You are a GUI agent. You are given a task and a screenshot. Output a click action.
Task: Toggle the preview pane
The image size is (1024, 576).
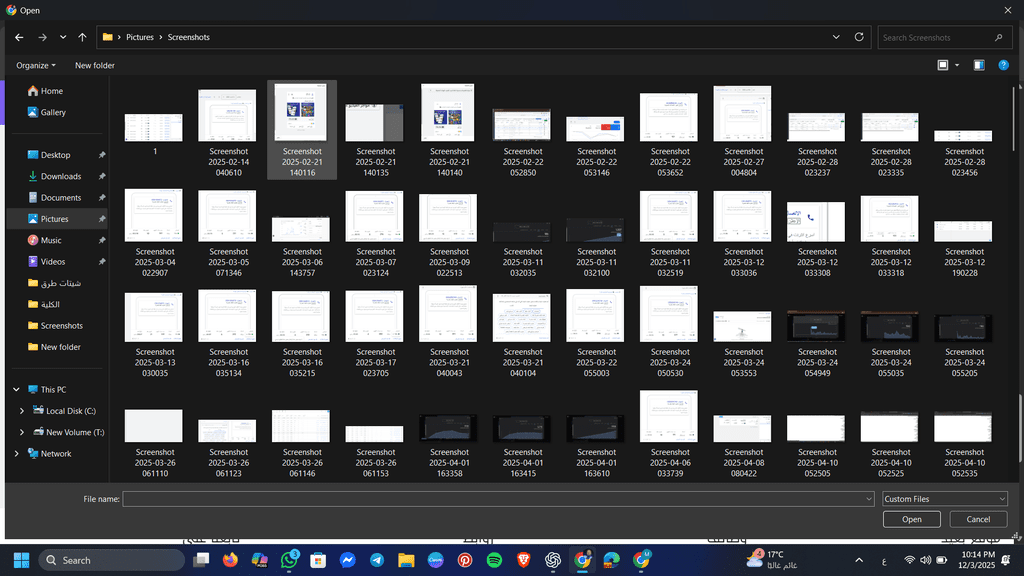[x=979, y=65]
